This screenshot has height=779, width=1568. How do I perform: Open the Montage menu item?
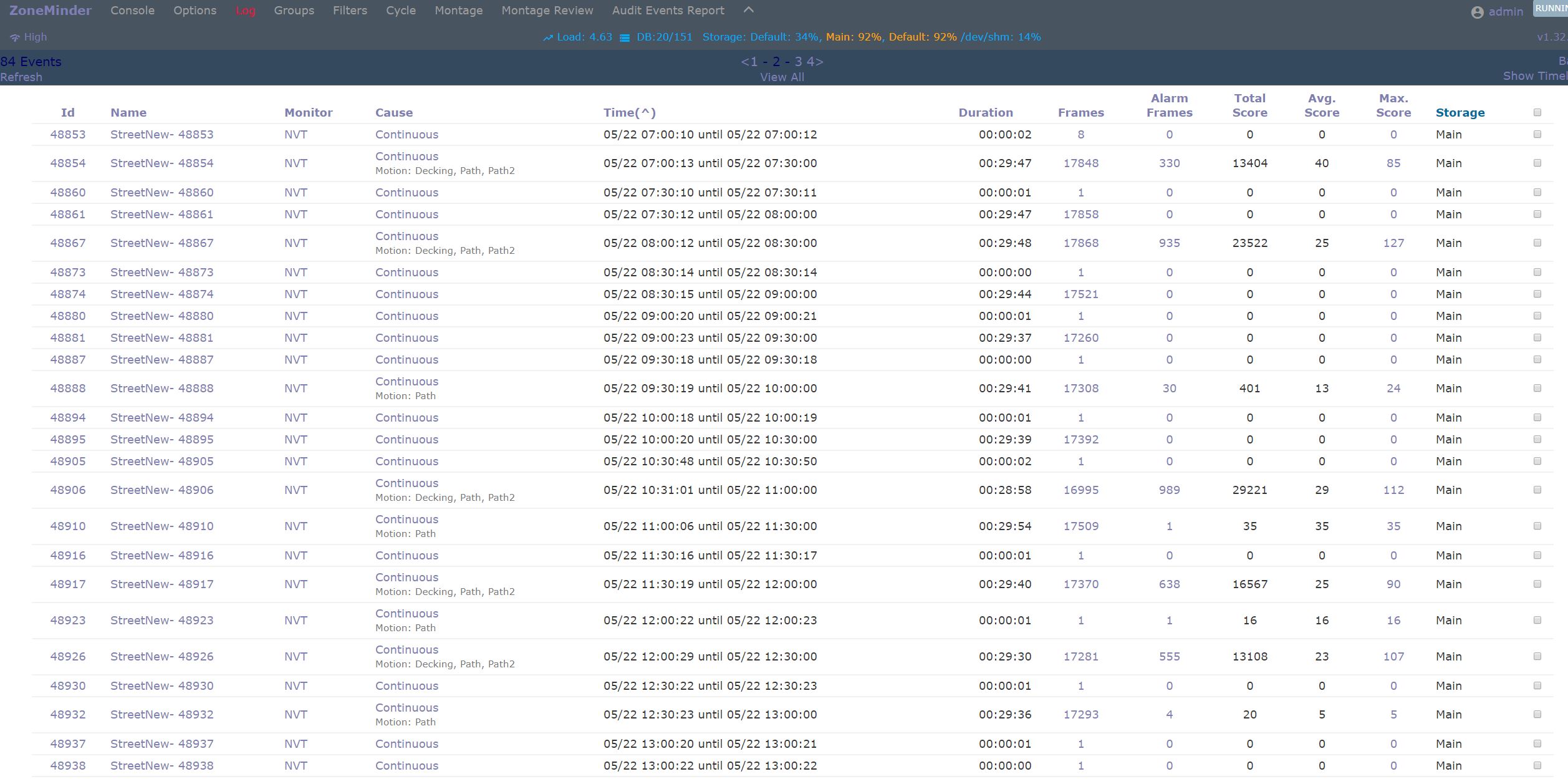click(458, 11)
